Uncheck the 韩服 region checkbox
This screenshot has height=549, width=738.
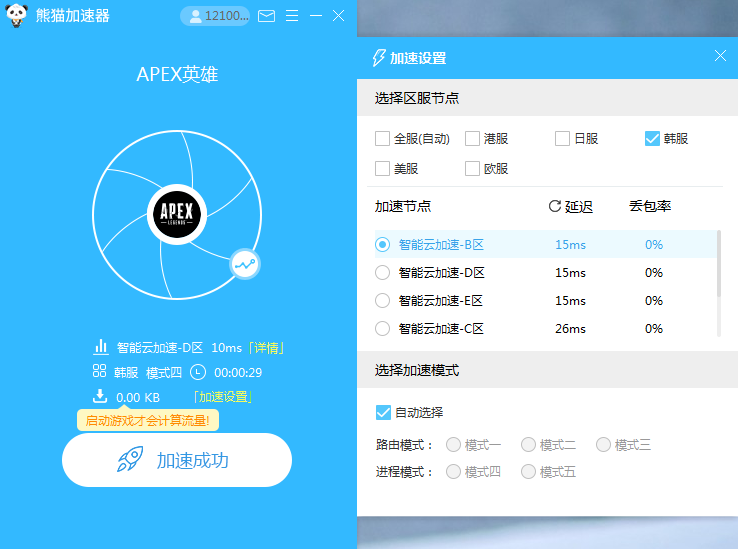[652, 139]
